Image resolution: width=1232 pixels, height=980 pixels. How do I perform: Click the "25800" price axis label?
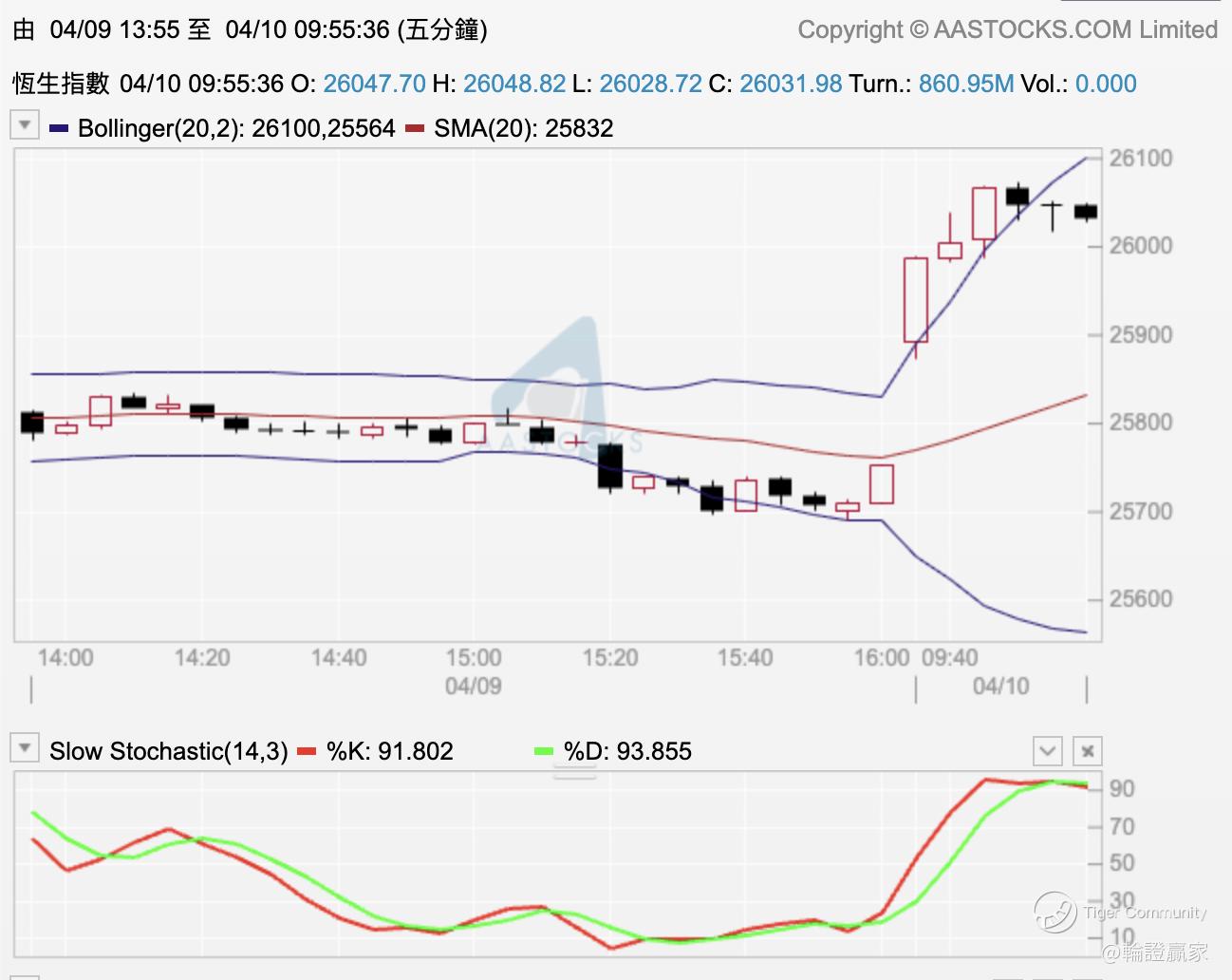point(1141,423)
